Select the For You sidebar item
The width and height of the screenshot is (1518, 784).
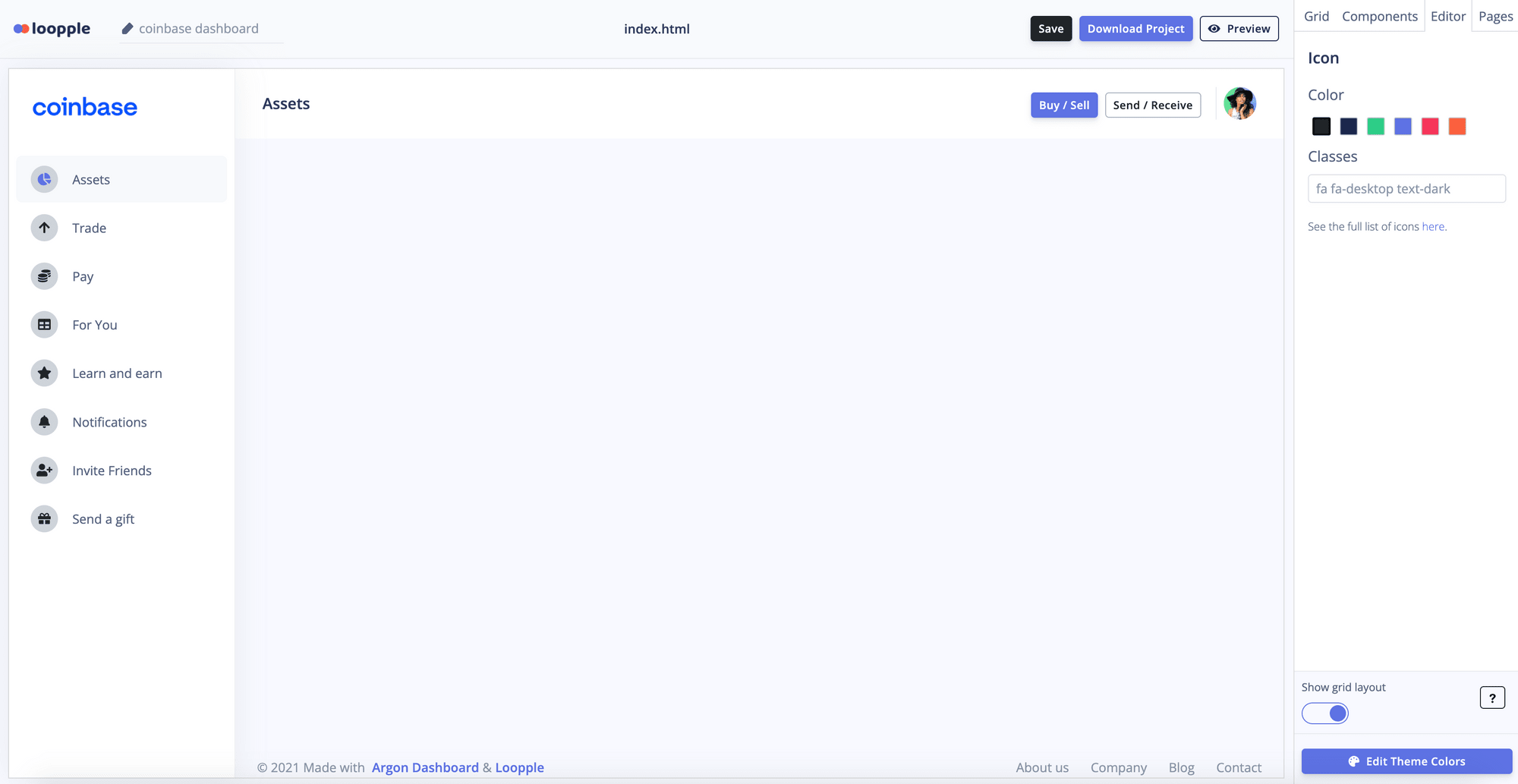pos(121,325)
